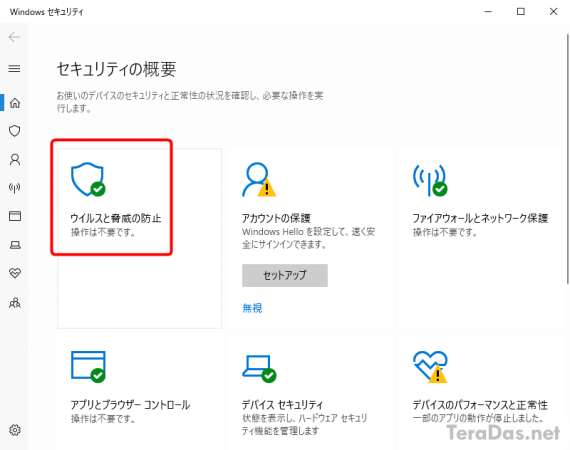Click the heart health icon with warning
The height and width of the screenshot is (450, 570).
point(430,367)
